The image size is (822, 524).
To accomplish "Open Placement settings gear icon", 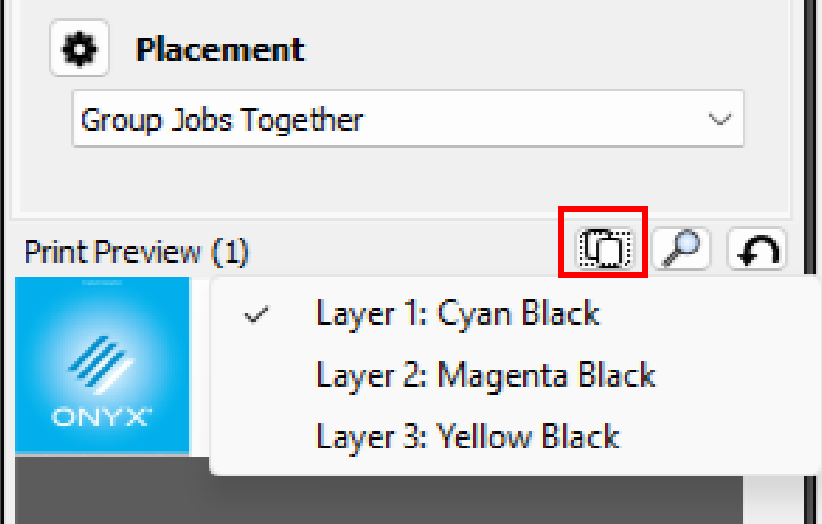I will [x=79, y=49].
